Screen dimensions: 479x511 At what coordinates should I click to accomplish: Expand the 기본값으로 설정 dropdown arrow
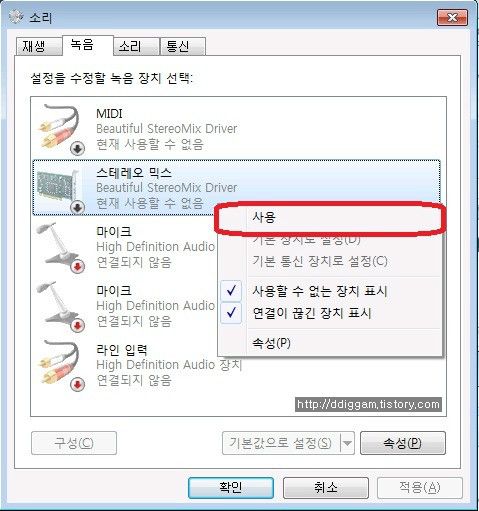pyautogui.click(x=347, y=443)
